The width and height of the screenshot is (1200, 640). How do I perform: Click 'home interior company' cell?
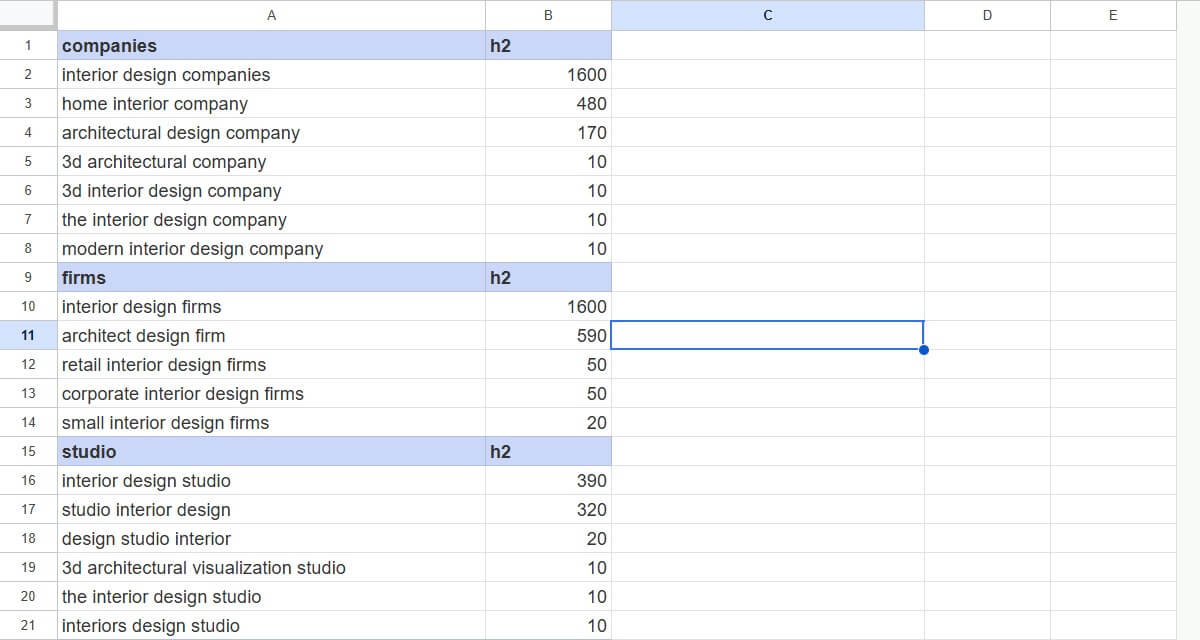pyautogui.click(x=271, y=103)
